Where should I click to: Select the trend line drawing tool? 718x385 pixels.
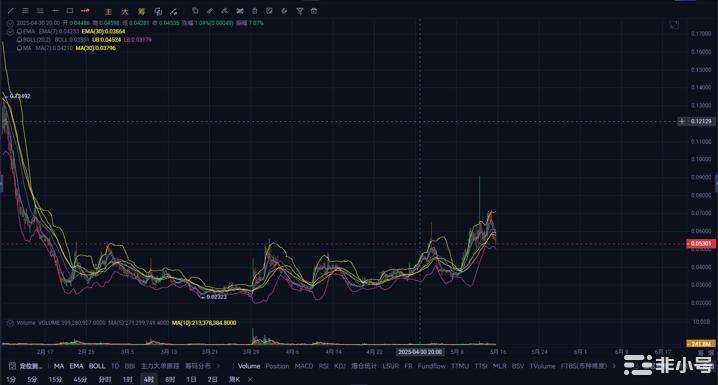[x=11, y=11]
